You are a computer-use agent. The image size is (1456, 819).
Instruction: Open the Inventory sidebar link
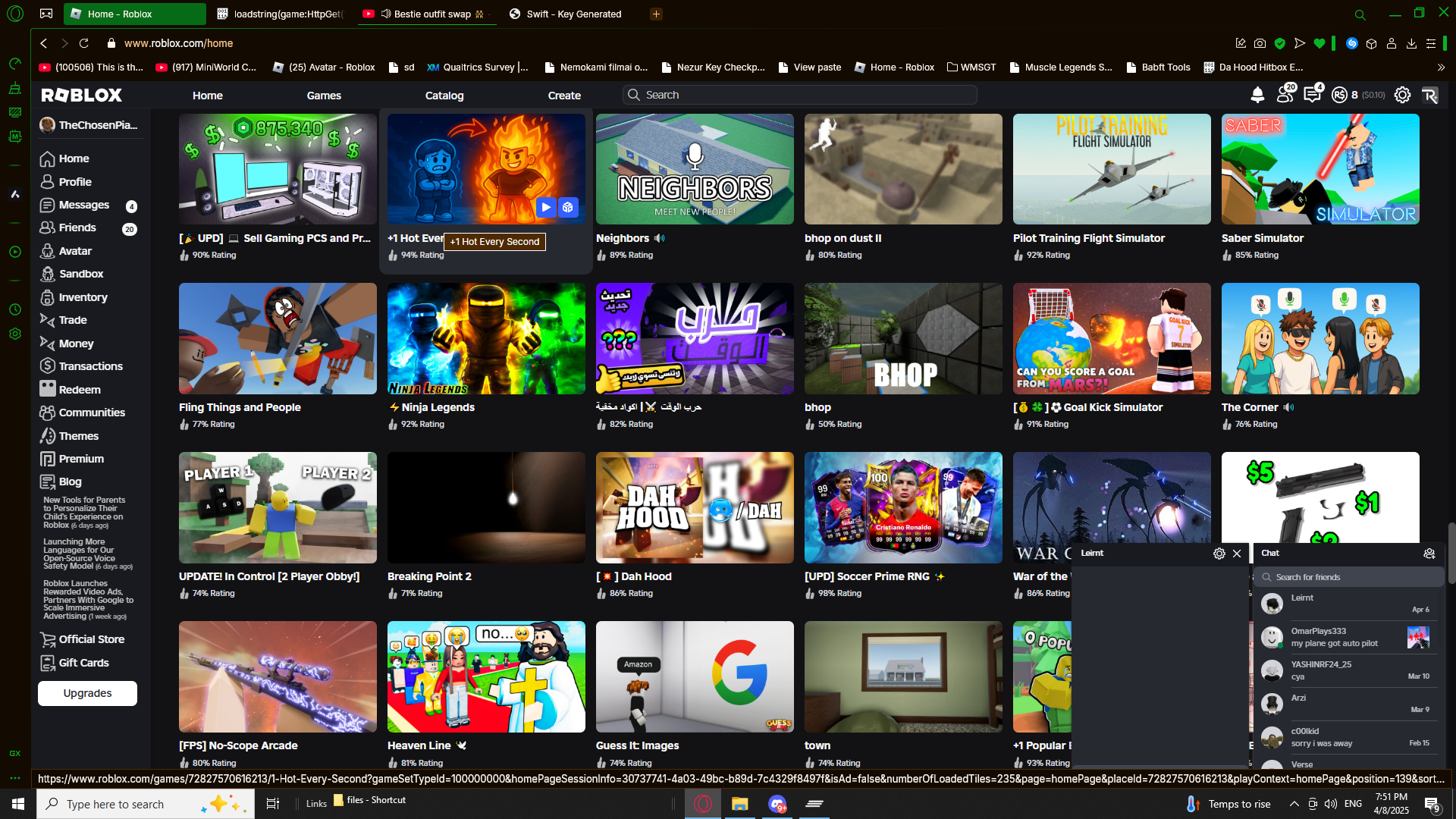83,297
